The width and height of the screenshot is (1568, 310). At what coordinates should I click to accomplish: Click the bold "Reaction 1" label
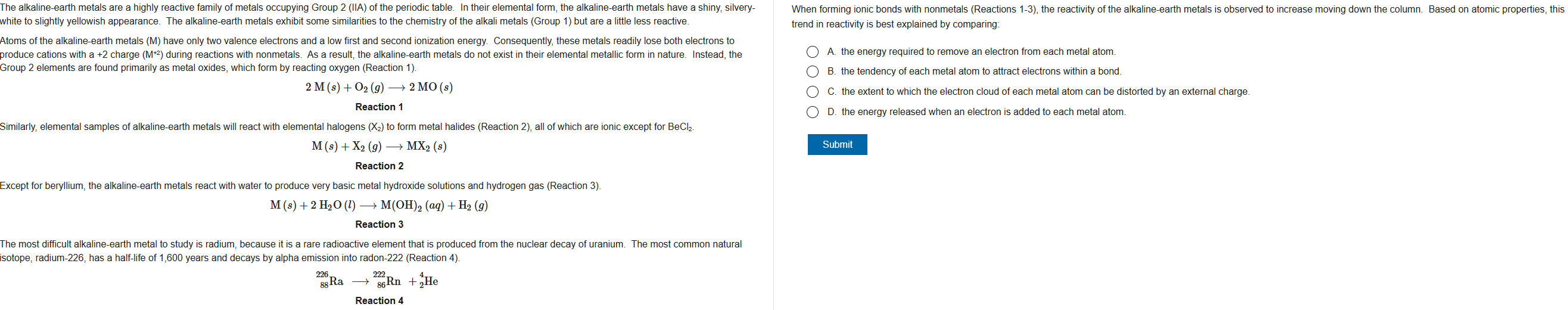(379, 107)
